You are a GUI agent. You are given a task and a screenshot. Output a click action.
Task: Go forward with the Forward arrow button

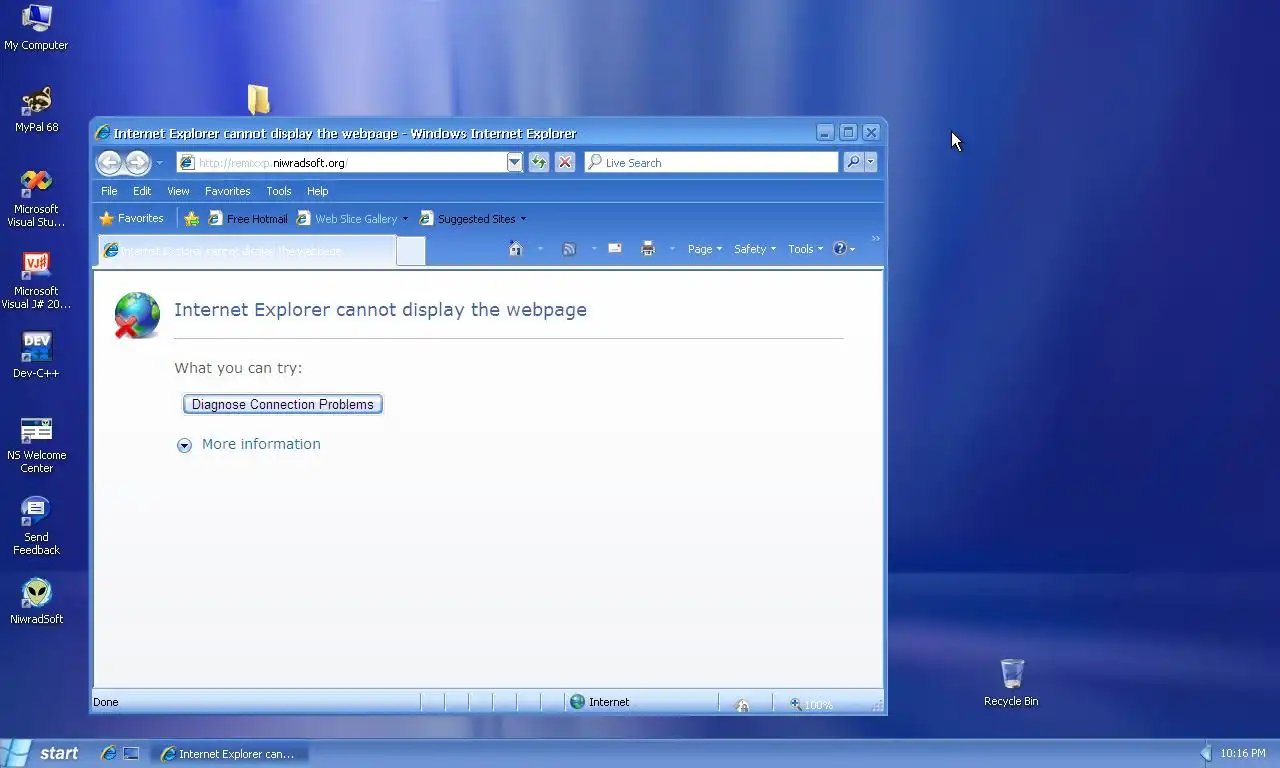pyautogui.click(x=137, y=162)
